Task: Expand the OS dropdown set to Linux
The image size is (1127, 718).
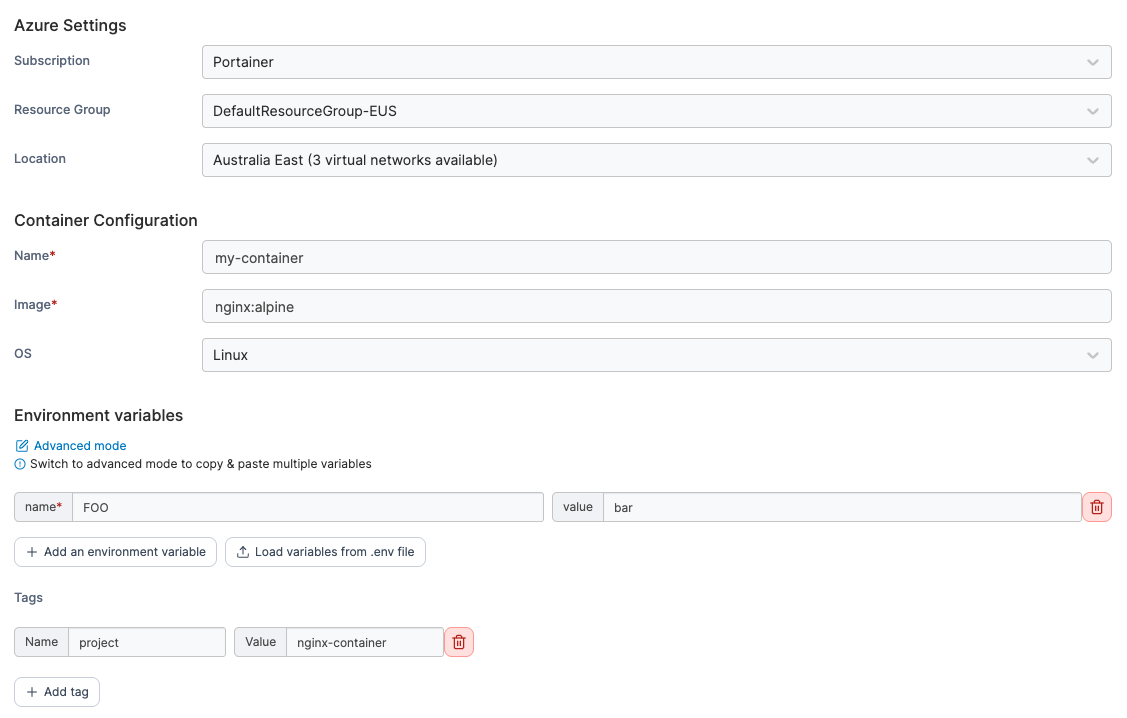Action: point(656,355)
